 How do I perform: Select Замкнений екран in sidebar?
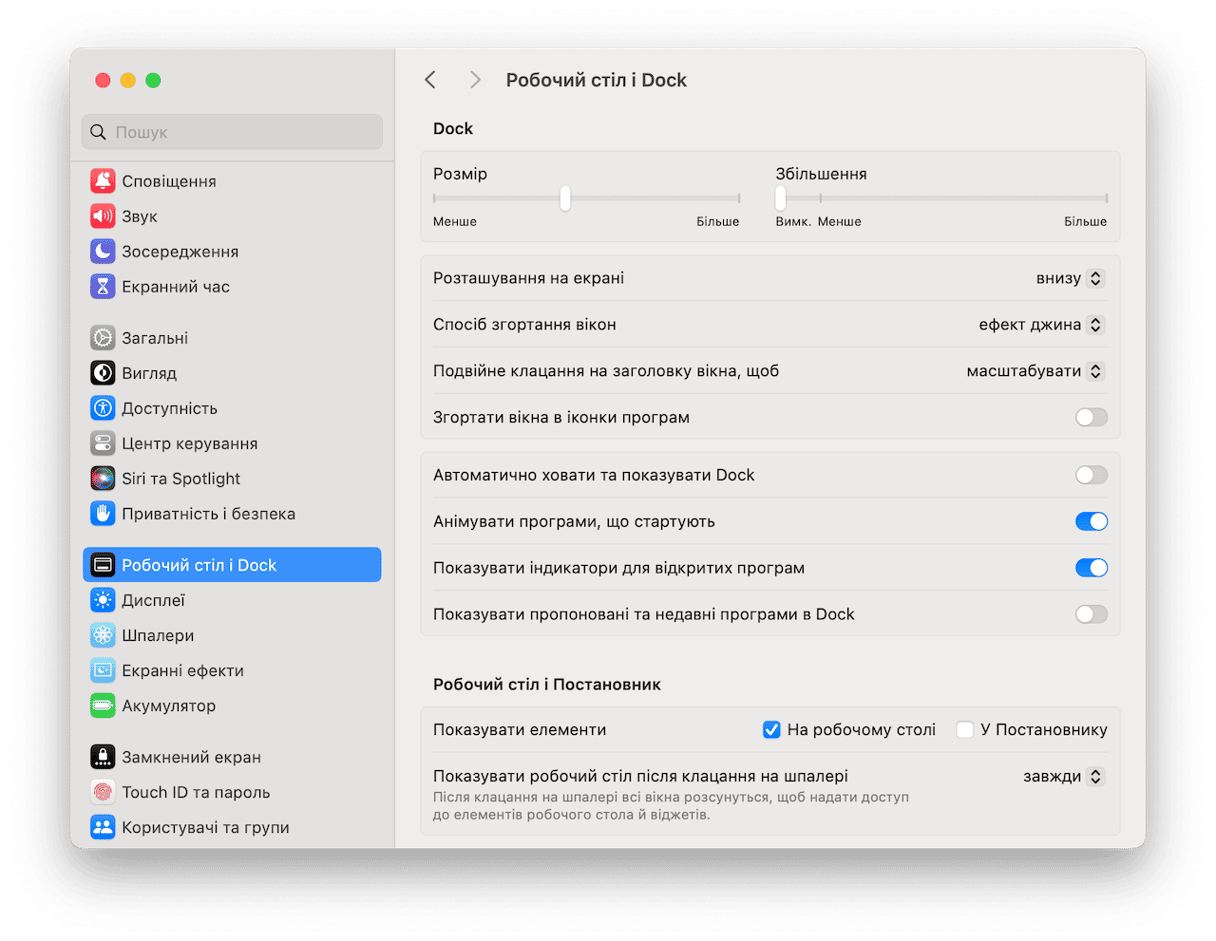[x=232, y=757]
